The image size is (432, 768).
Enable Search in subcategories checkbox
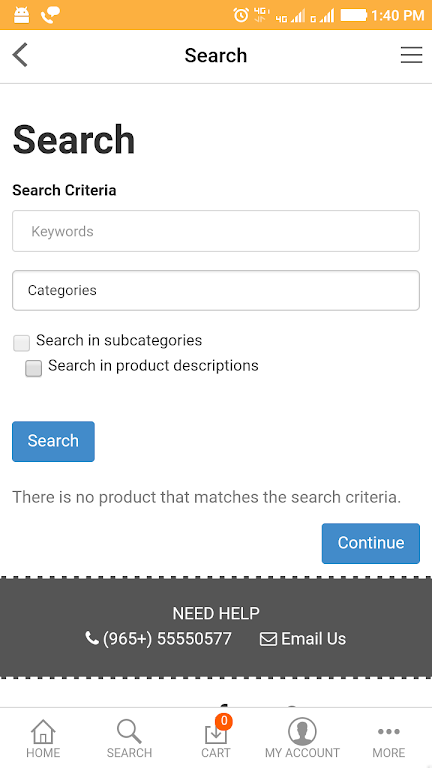pyautogui.click(x=22, y=343)
